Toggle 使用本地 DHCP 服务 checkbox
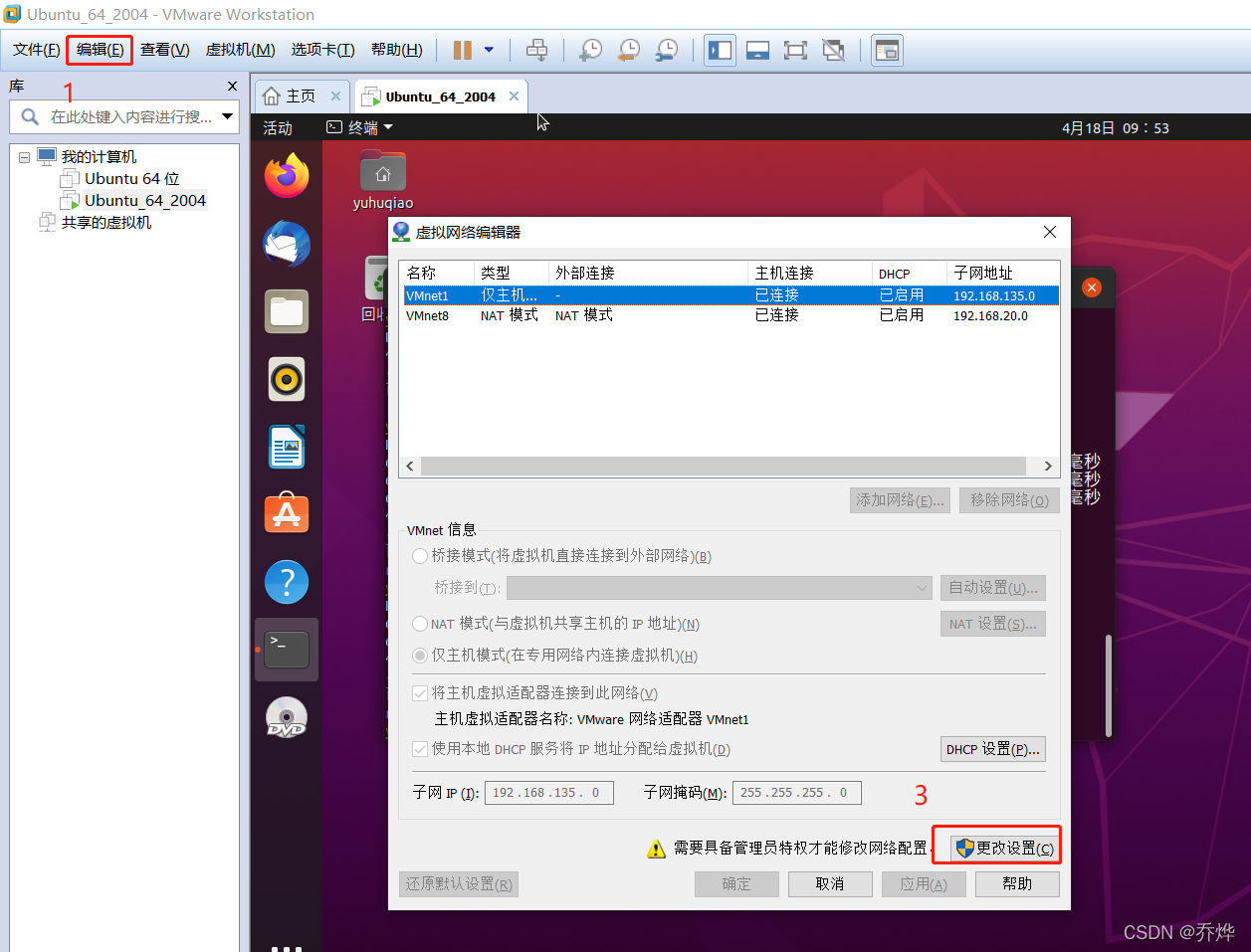The width and height of the screenshot is (1251, 952). click(420, 749)
